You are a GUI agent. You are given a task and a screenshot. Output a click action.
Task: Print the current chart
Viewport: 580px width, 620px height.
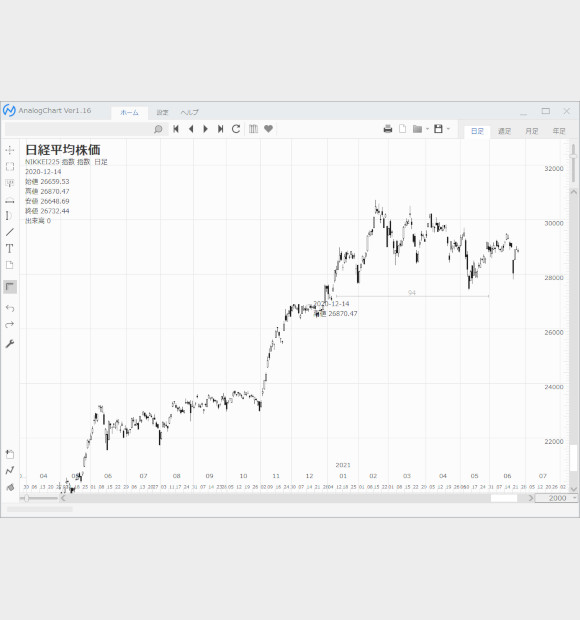click(x=388, y=129)
